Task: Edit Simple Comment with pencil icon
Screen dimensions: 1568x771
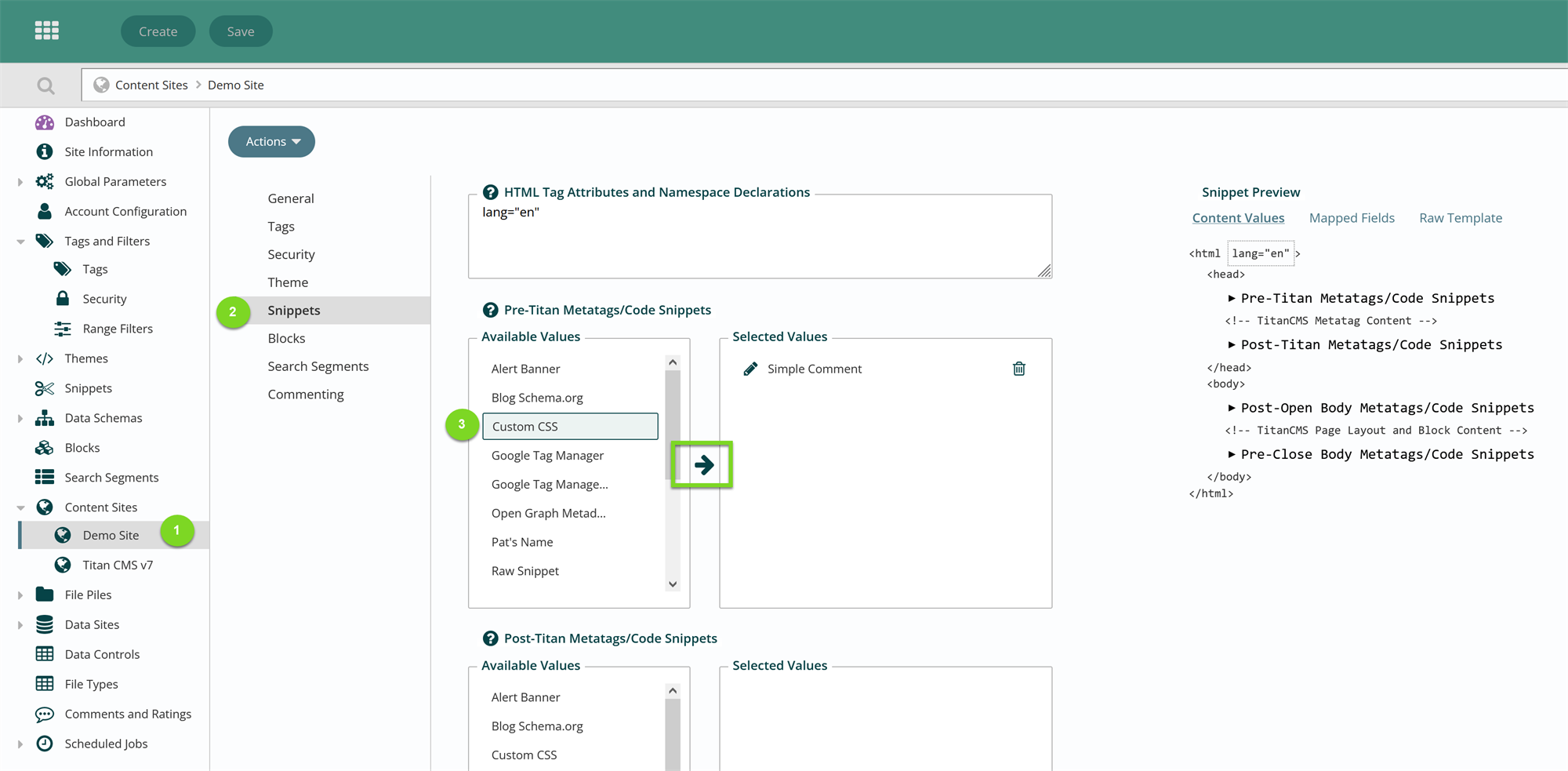Action: tap(750, 369)
